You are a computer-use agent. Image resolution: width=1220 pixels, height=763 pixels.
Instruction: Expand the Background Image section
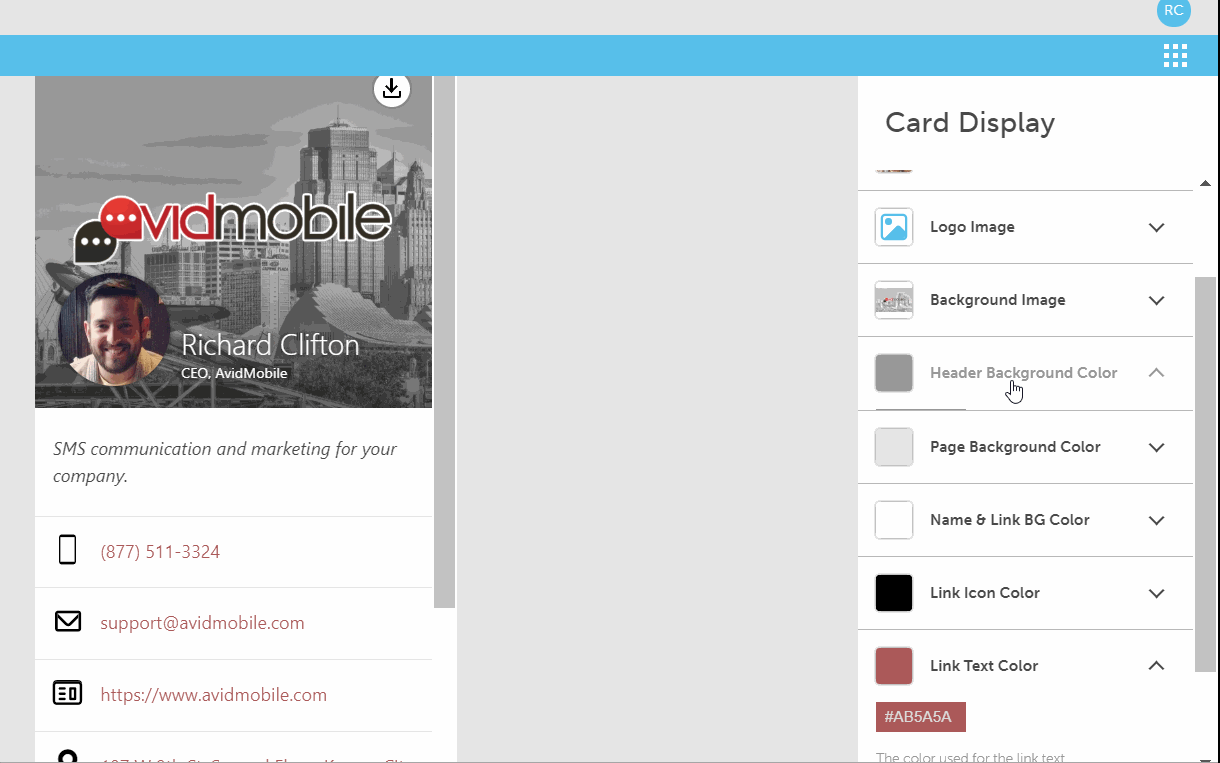tap(1156, 300)
